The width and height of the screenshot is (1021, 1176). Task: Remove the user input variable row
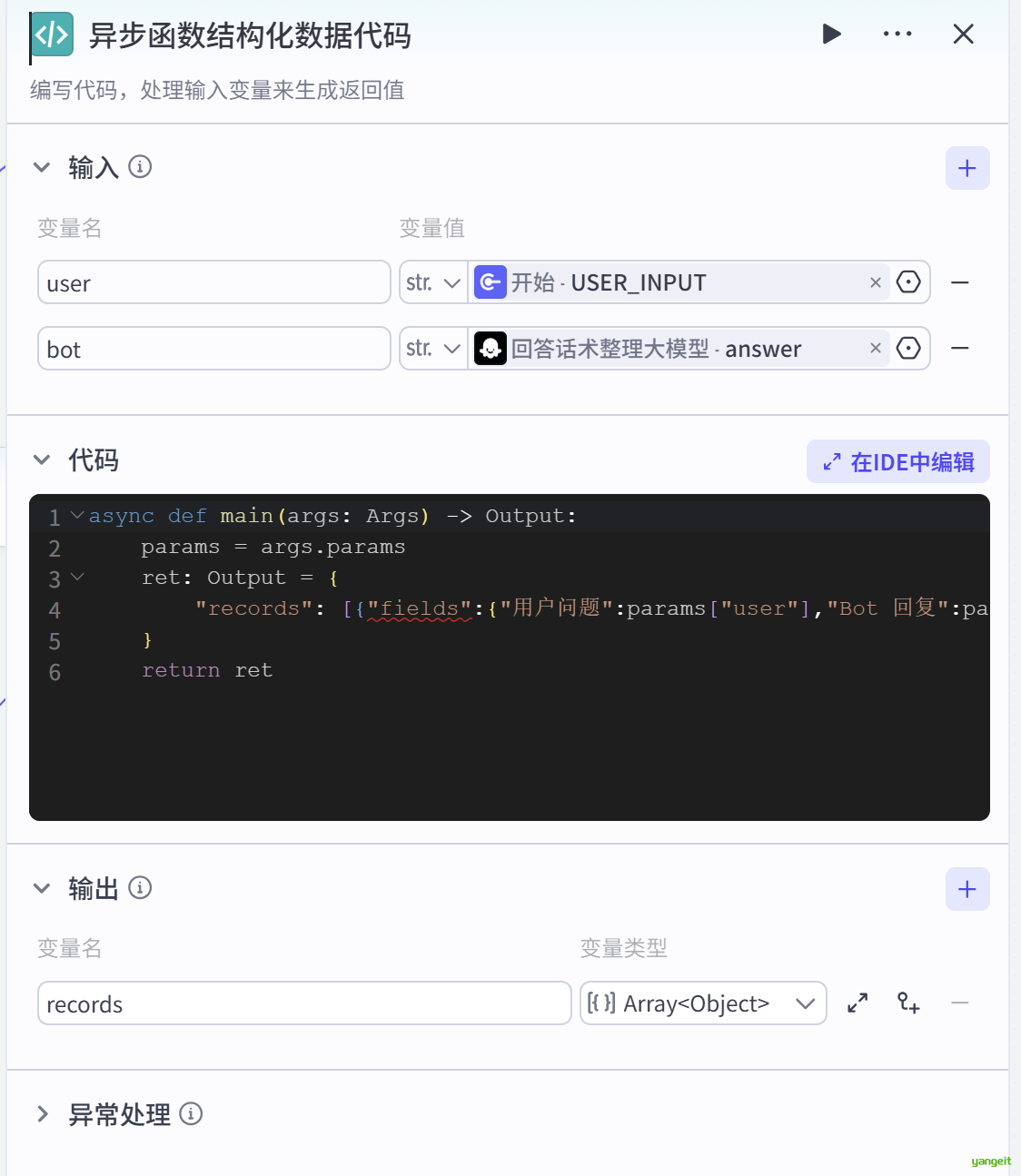959,282
